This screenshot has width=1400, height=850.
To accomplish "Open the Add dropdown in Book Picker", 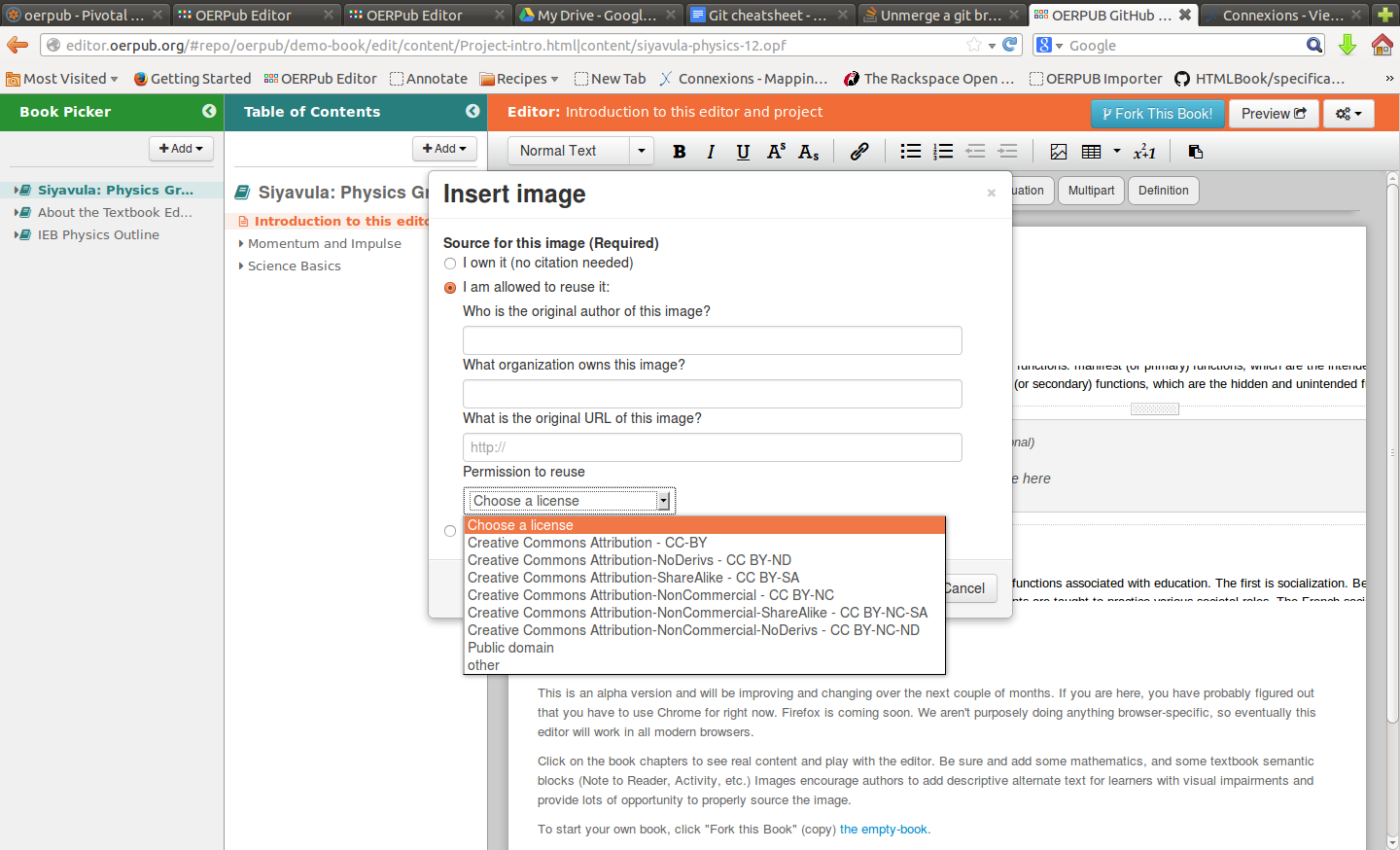I will [181, 149].
